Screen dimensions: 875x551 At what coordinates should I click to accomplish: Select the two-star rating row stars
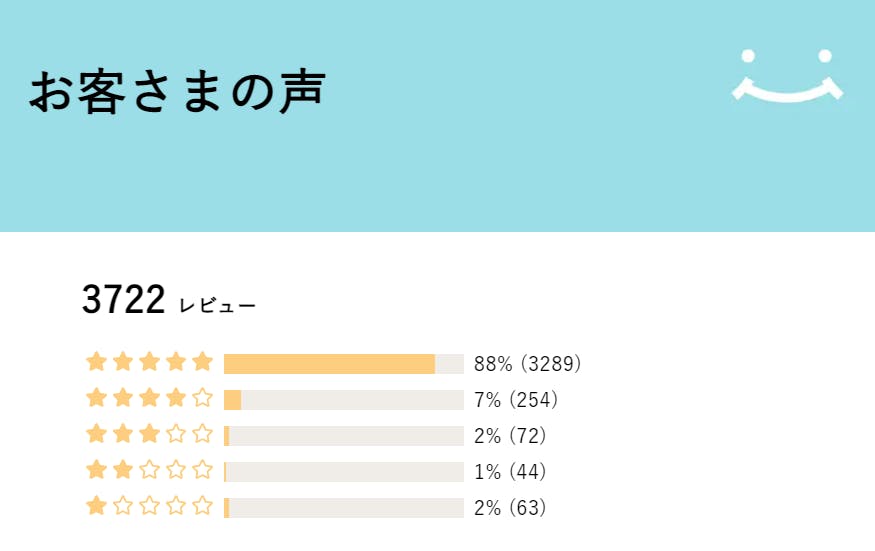pos(150,470)
